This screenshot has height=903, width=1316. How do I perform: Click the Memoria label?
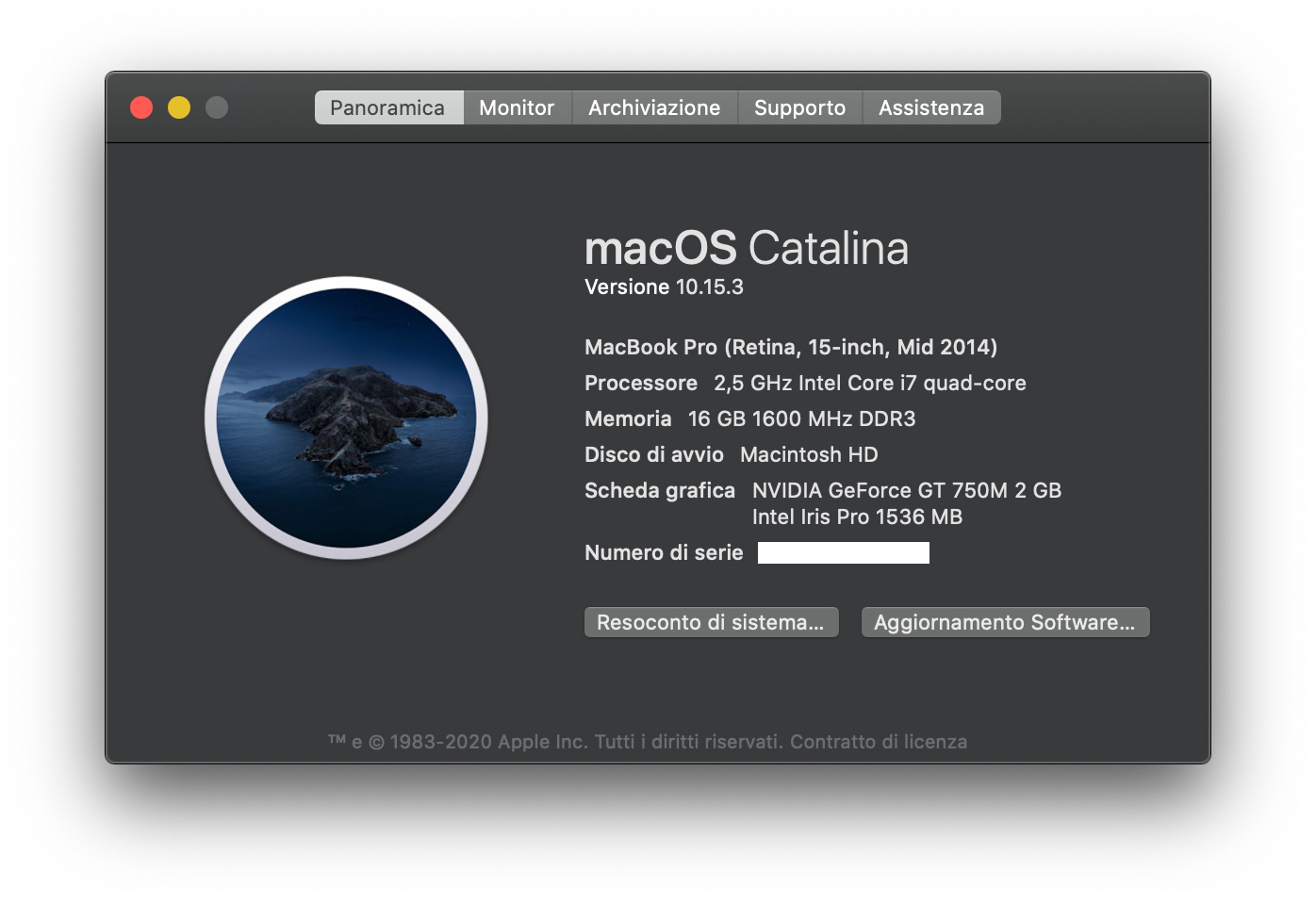(x=628, y=419)
